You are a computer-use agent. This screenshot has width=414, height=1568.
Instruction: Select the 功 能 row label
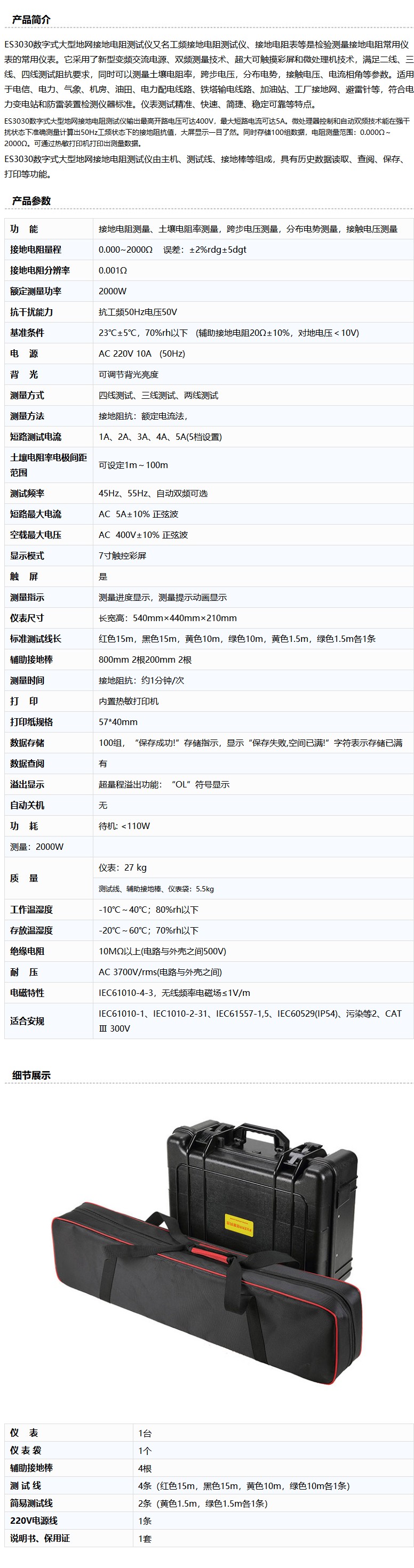pyautogui.click(x=24, y=229)
